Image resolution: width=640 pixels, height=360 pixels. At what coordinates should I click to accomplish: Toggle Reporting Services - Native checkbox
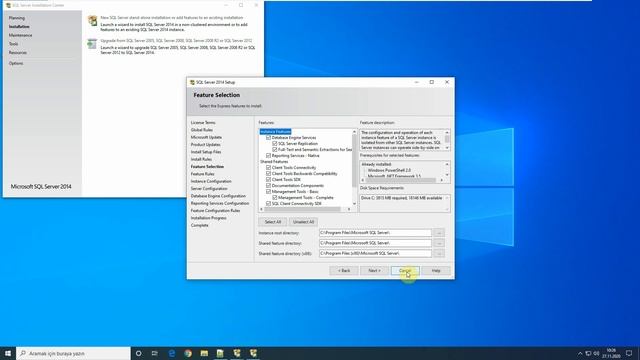point(268,156)
